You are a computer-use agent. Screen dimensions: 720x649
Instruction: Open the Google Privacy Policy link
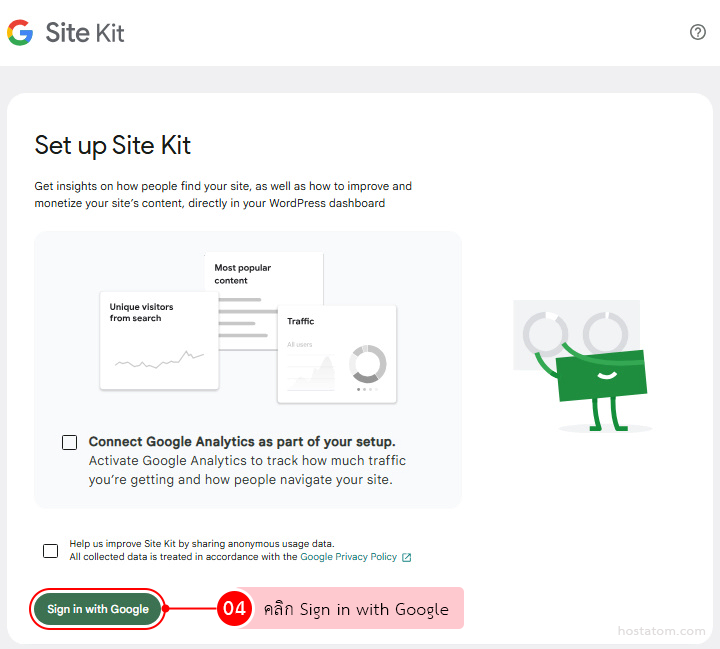tap(349, 557)
